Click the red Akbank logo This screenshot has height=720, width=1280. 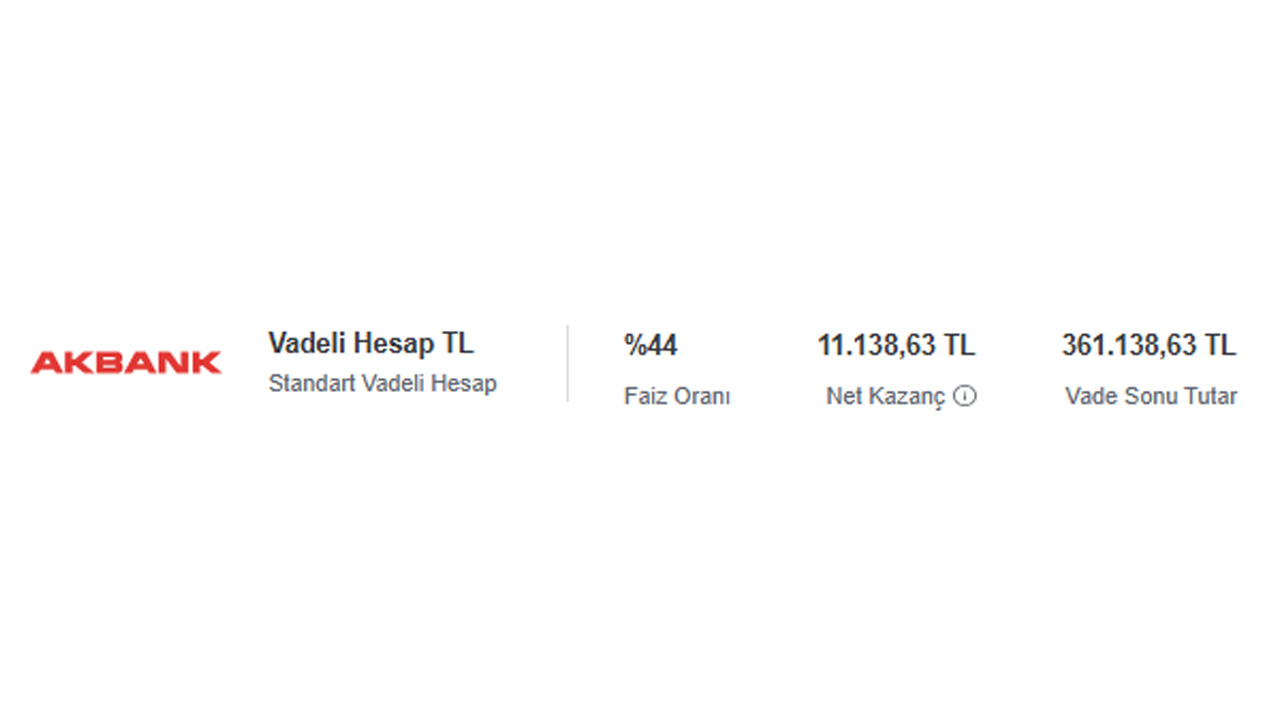(126, 362)
